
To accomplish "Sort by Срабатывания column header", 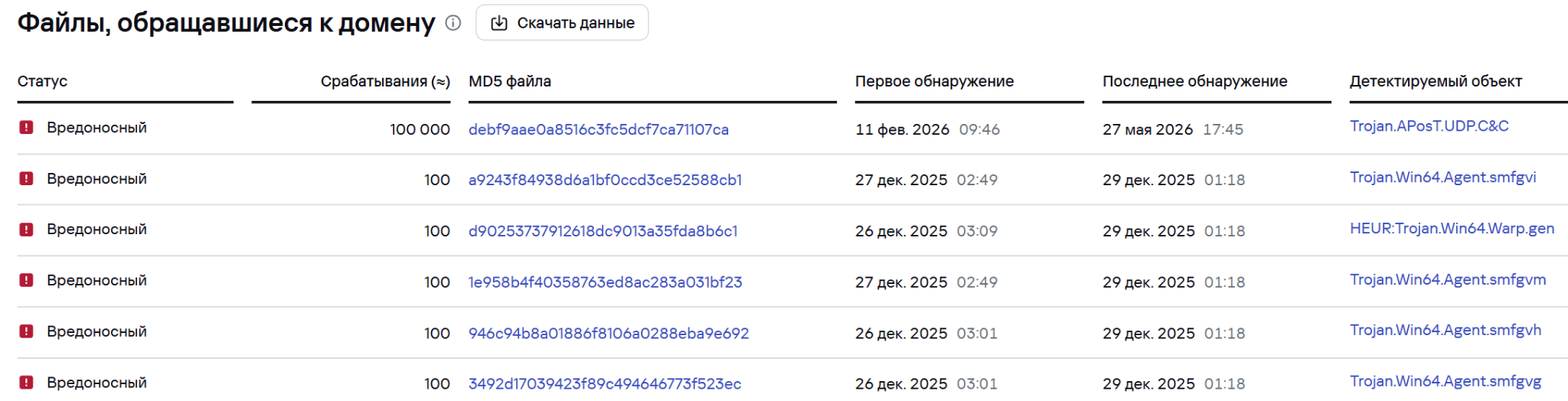I will (385, 81).
